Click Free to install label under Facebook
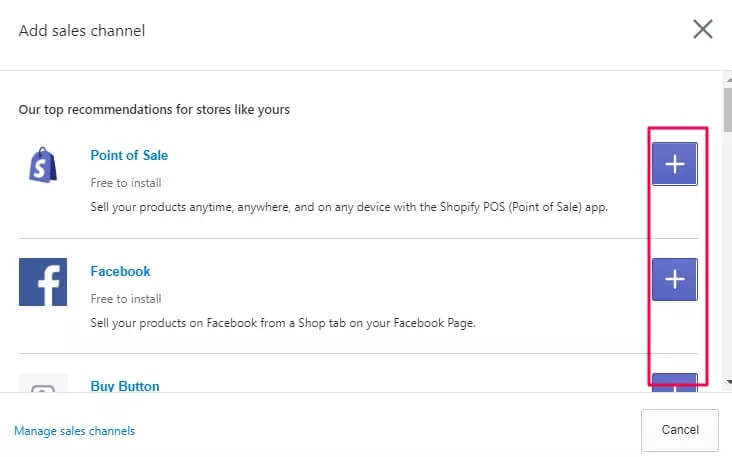 pyautogui.click(x=126, y=299)
